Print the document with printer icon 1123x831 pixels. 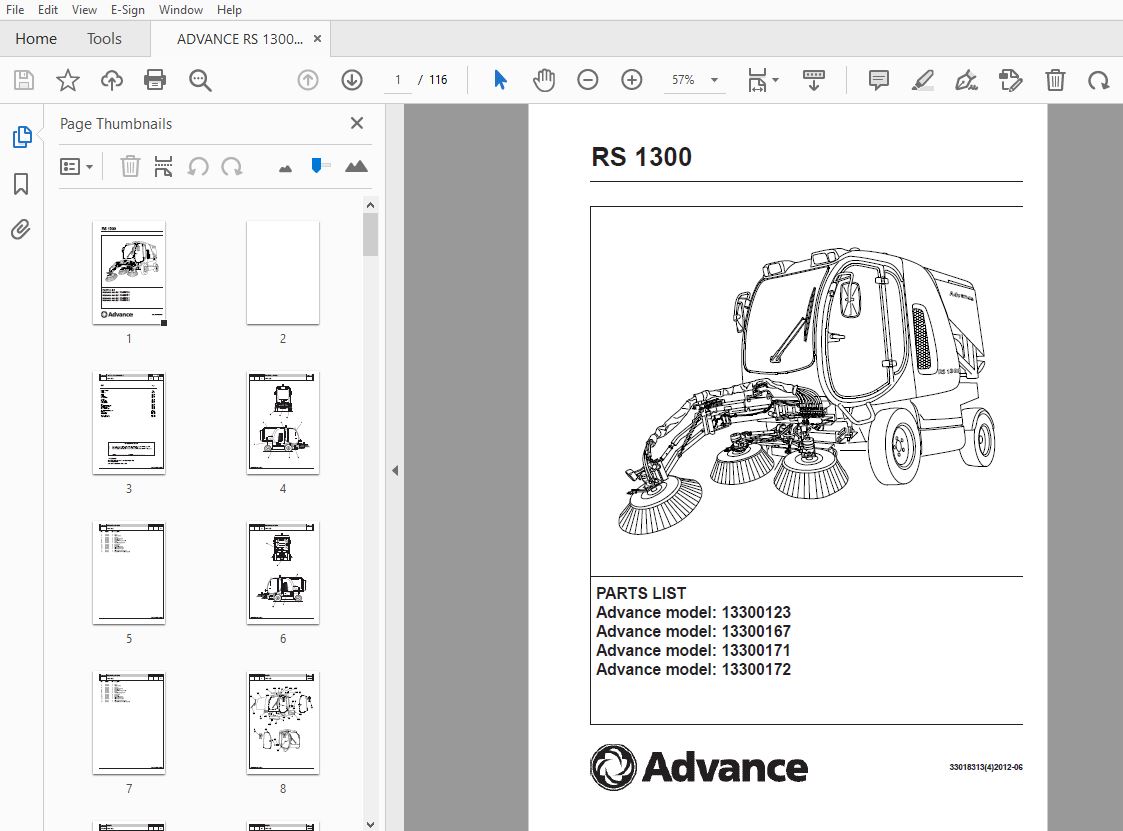pyautogui.click(x=155, y=80)
